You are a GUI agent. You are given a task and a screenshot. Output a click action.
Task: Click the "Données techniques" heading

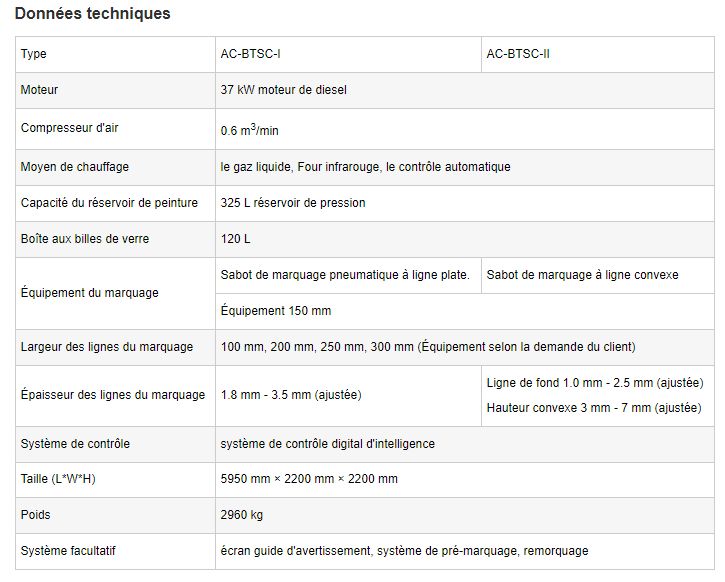click(x=92, y=14)
